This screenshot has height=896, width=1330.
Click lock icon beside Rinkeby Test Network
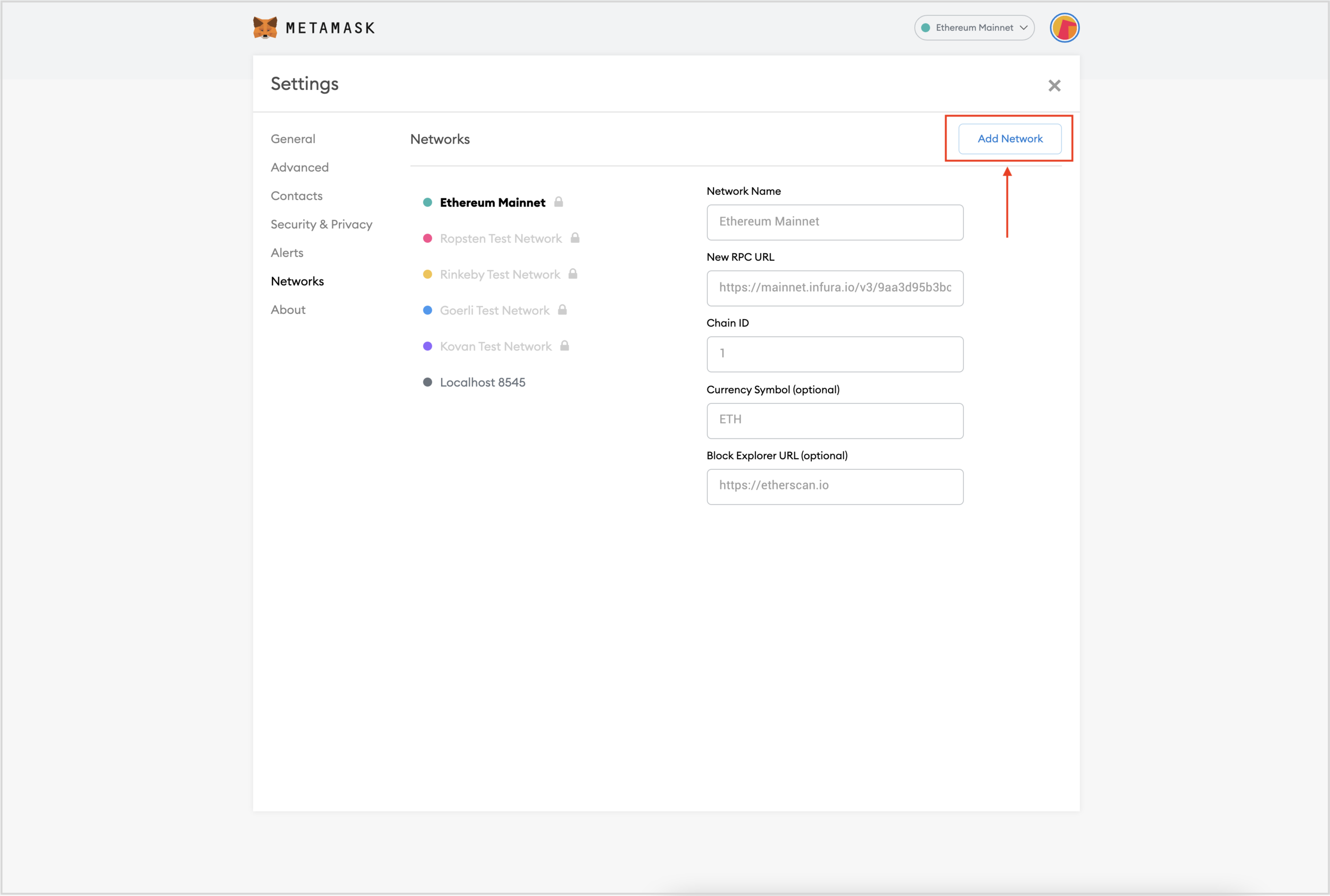click(573, 273)
